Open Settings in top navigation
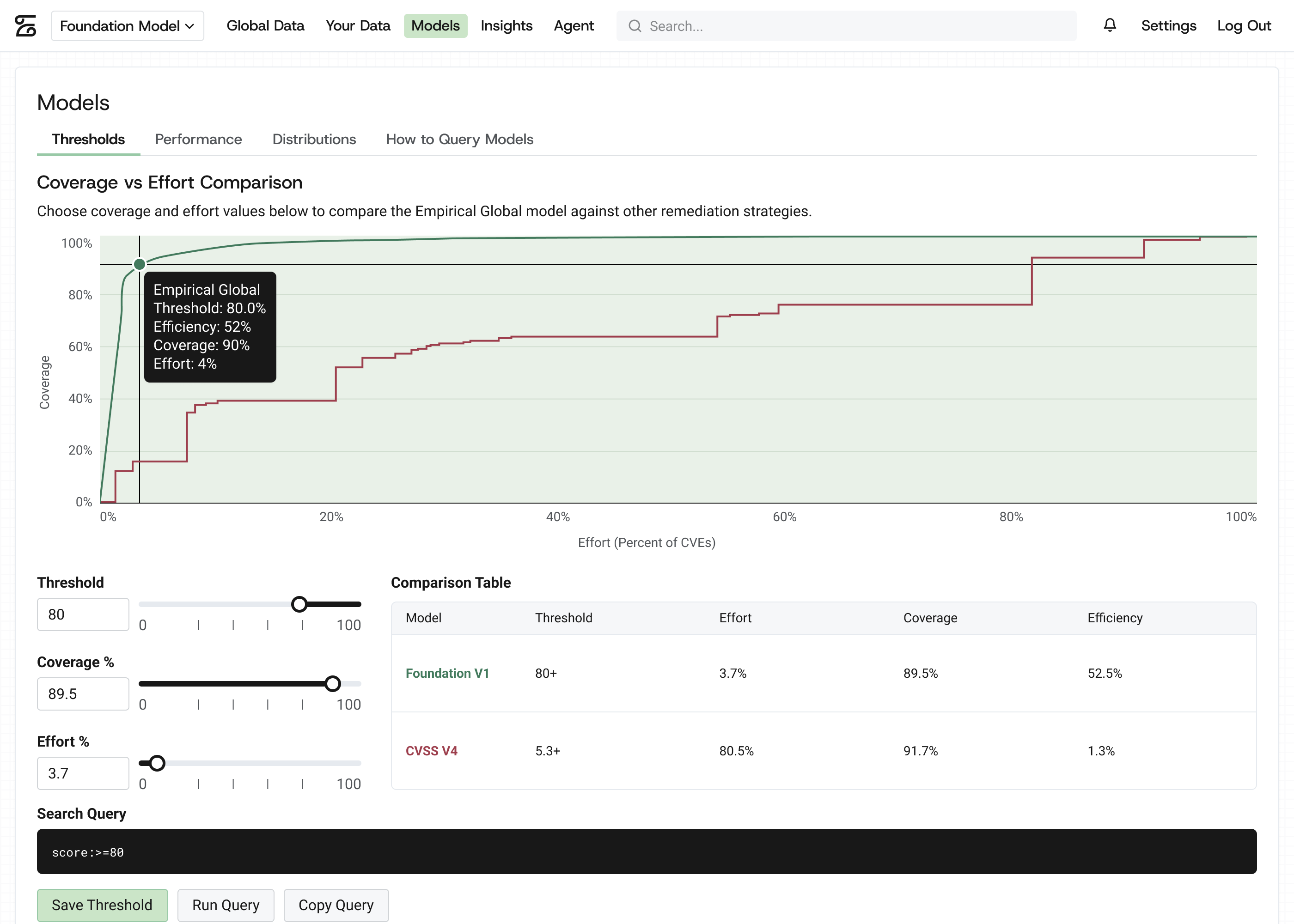The height and width of the screenshot is (924, 1294). pos(1169,25)
